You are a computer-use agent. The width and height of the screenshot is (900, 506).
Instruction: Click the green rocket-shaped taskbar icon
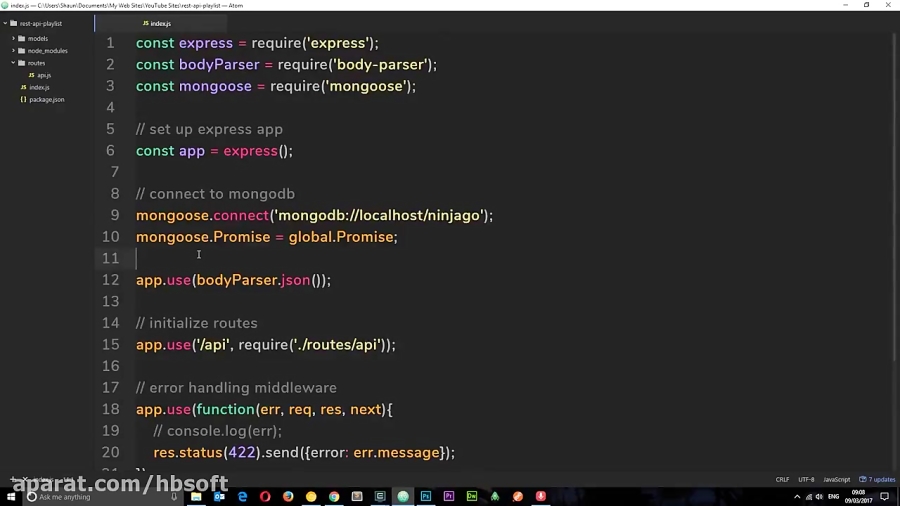click(x=495, y=497)
